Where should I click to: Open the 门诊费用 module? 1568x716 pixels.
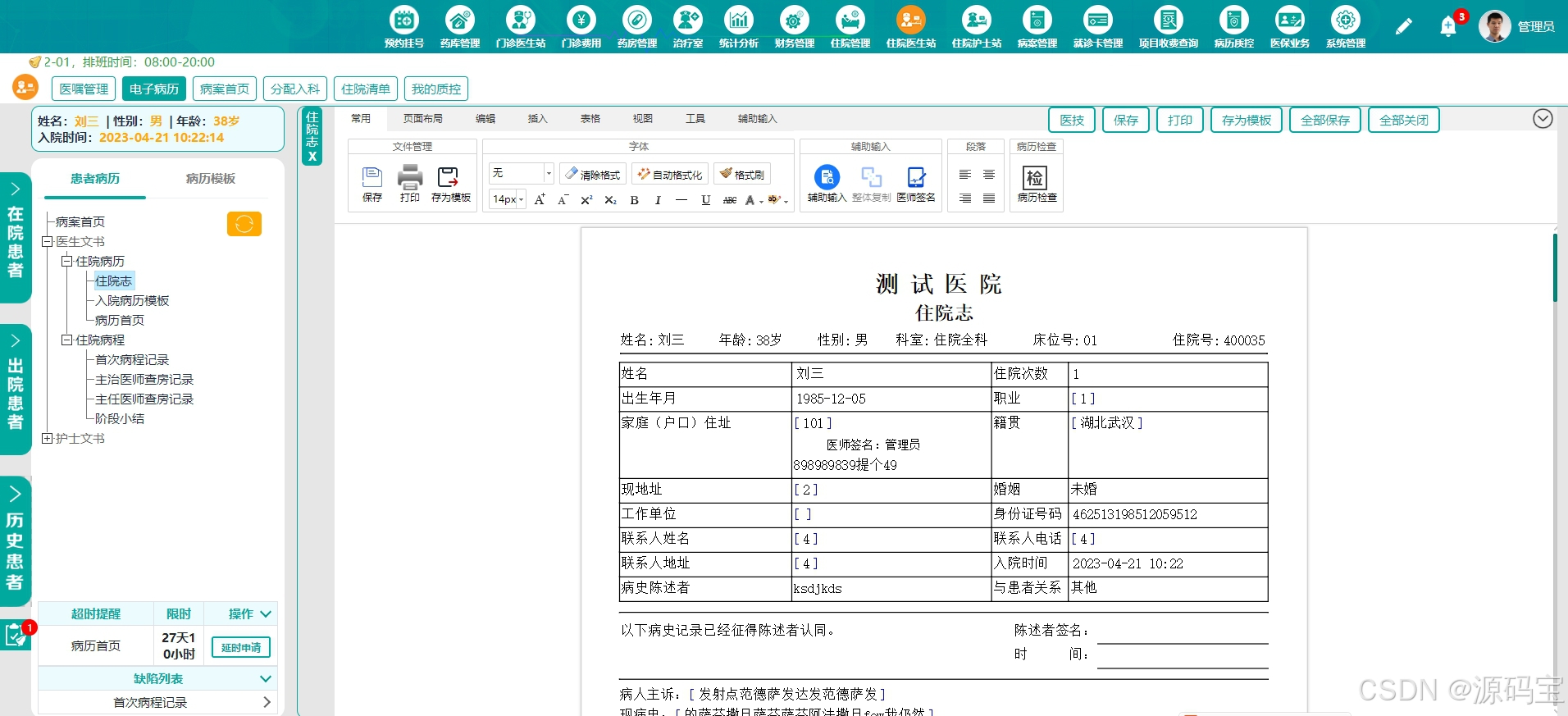581,27
